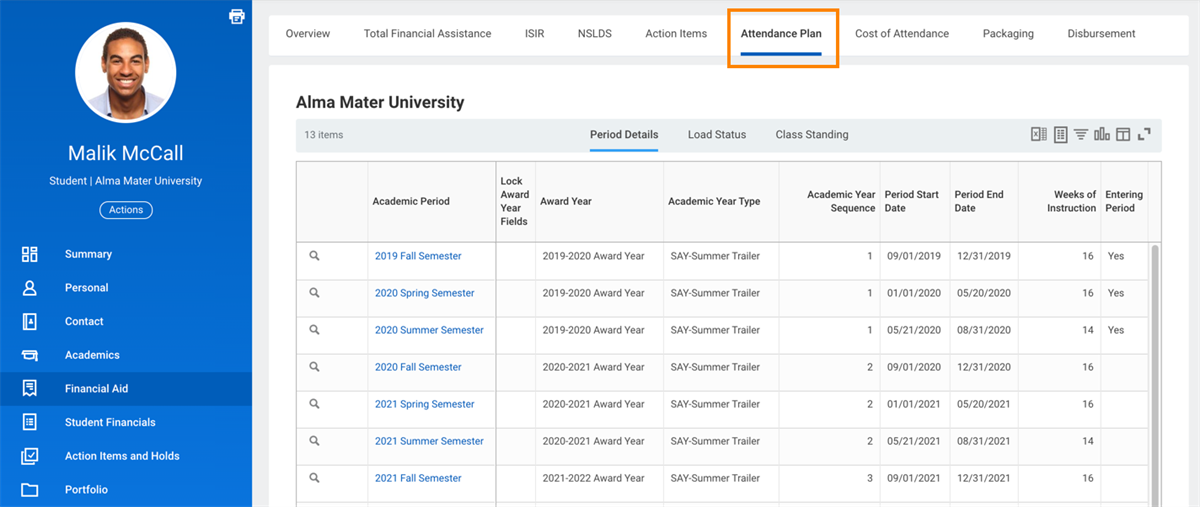Click magnifier icon for 2021 Summer Semester row
Viewport: 1200px width, 507px height.
[x=314, y=441]
